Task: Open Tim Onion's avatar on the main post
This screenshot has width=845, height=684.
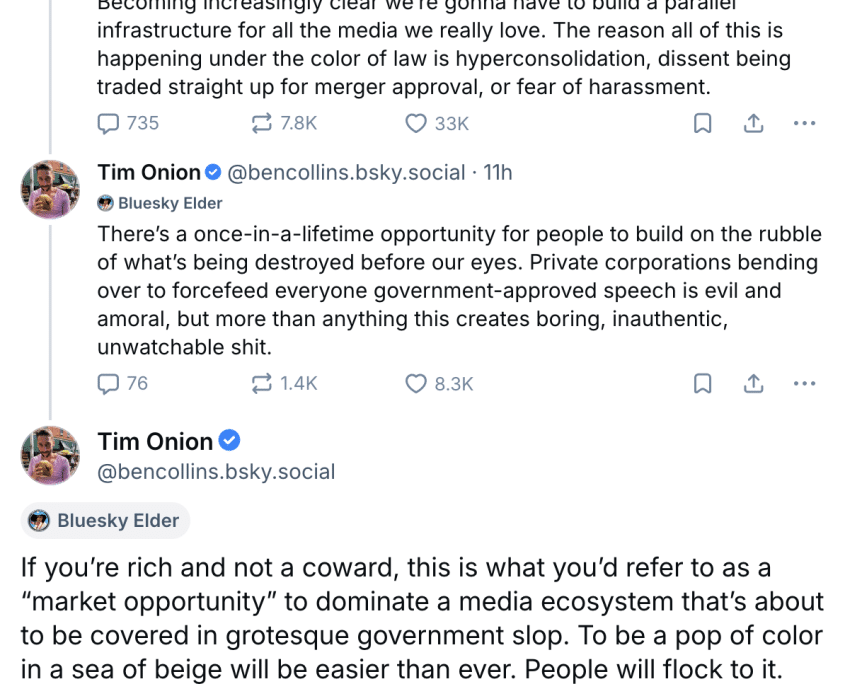Action: point(50,455)
